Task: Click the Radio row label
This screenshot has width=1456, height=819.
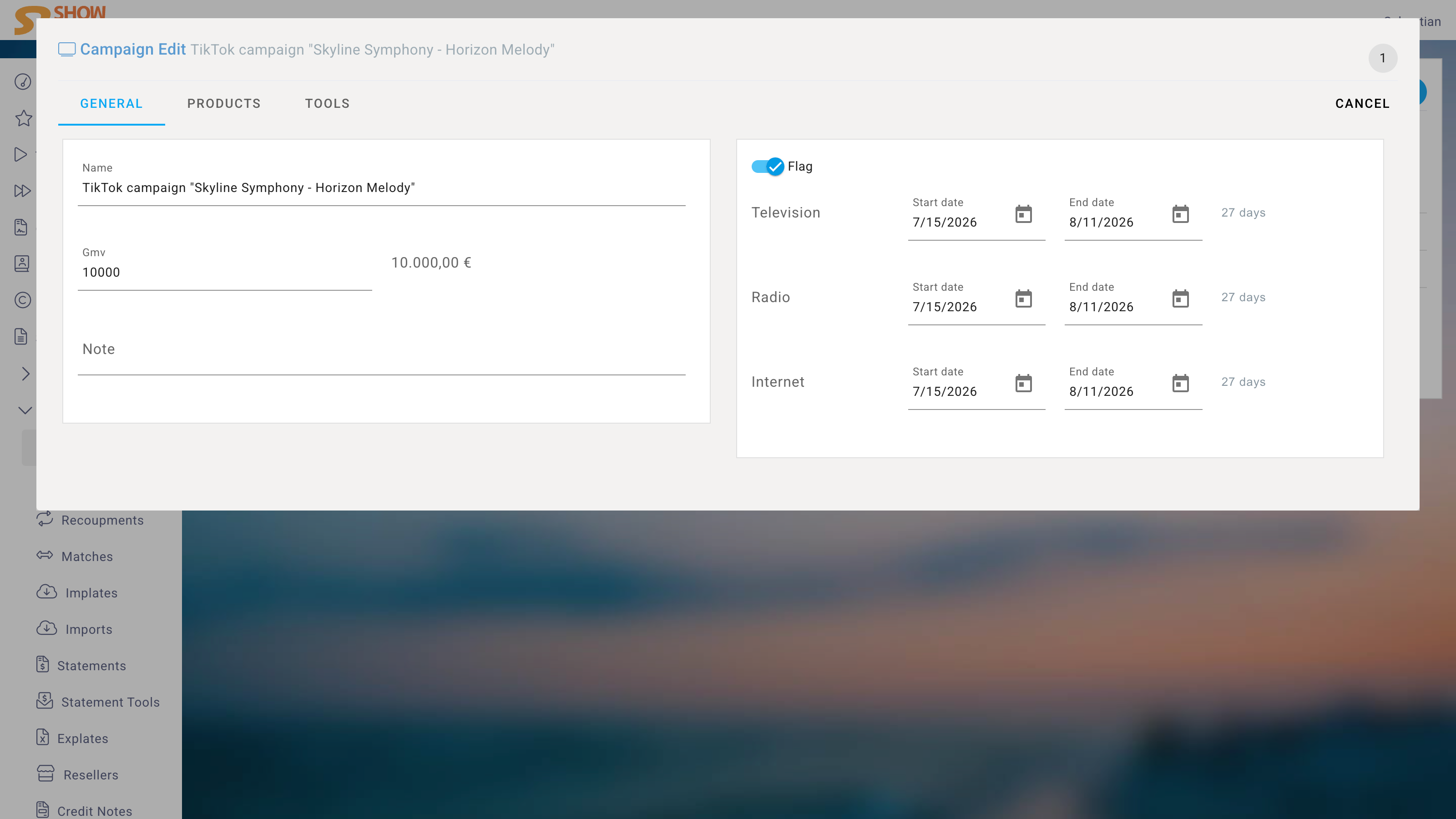Action: pos(770,298)
